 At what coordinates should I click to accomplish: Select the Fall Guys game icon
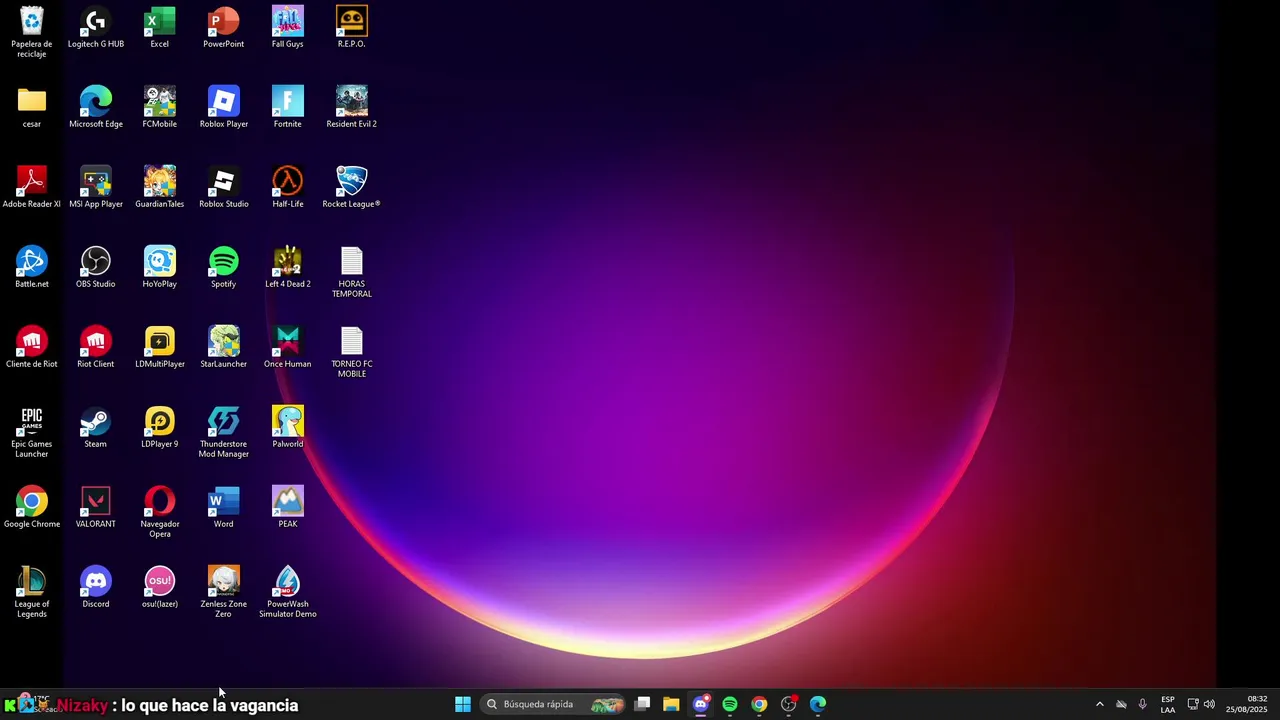pyautogui.click(x=288, y=27)
